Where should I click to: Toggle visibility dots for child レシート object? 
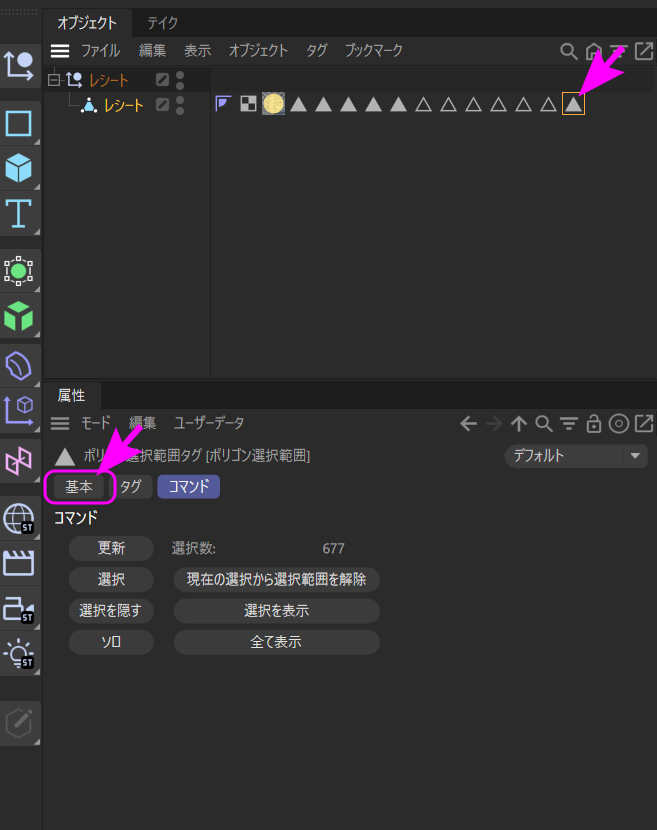coord(180,104)
